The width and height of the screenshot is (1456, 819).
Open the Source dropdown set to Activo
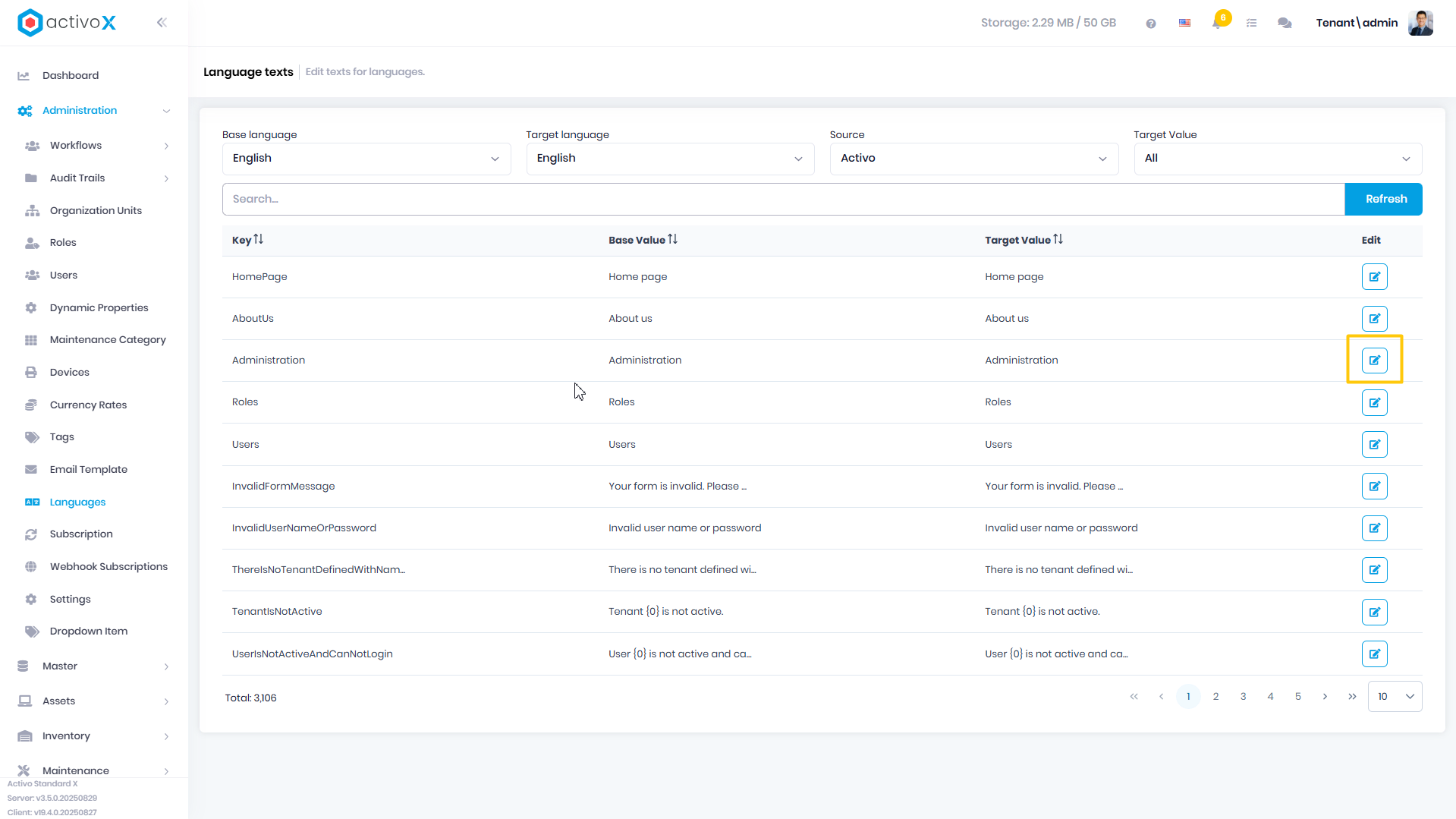974,159
